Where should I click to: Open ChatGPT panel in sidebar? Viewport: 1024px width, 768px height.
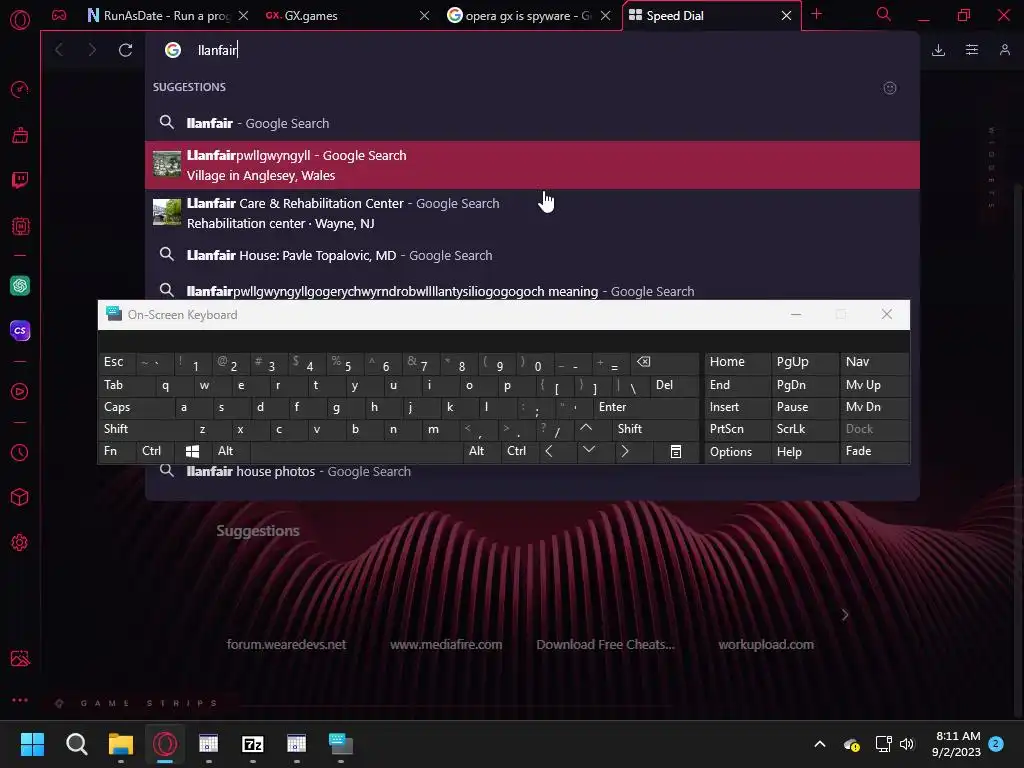pyautogui.click(x=20, y=285)
